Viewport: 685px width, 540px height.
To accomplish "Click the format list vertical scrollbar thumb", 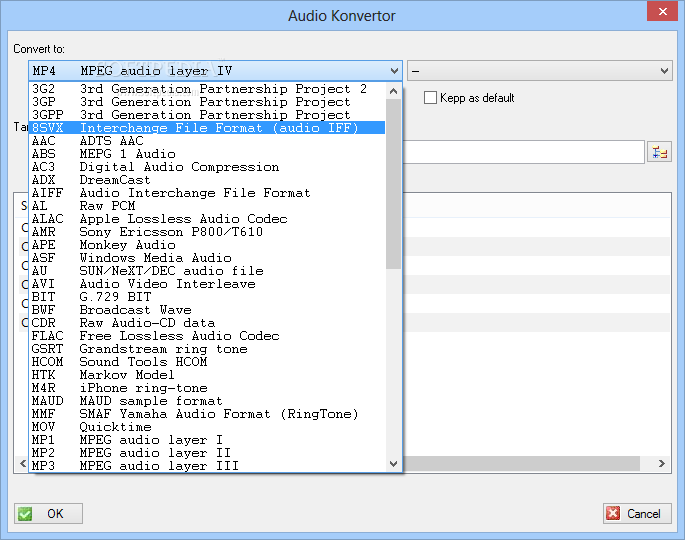I will click(394, 184).
